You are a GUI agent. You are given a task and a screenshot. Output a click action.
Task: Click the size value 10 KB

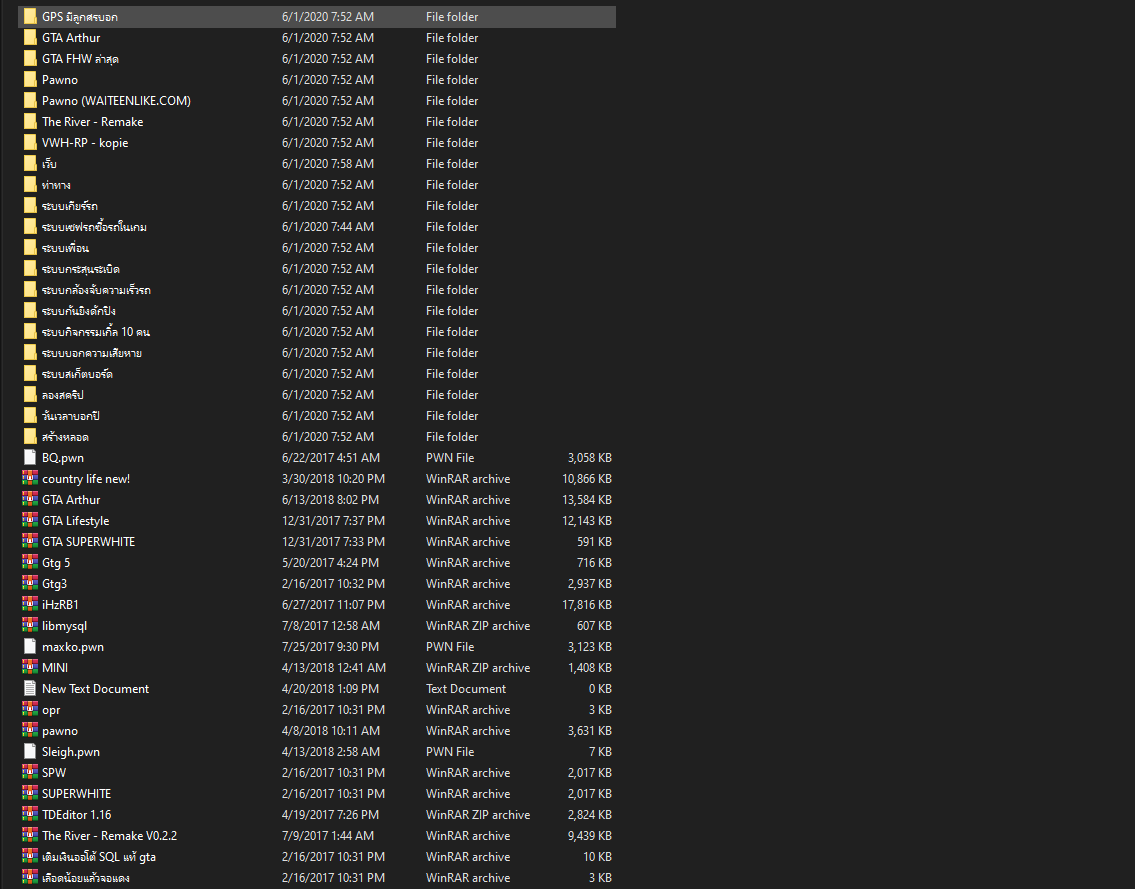[597, 856]
